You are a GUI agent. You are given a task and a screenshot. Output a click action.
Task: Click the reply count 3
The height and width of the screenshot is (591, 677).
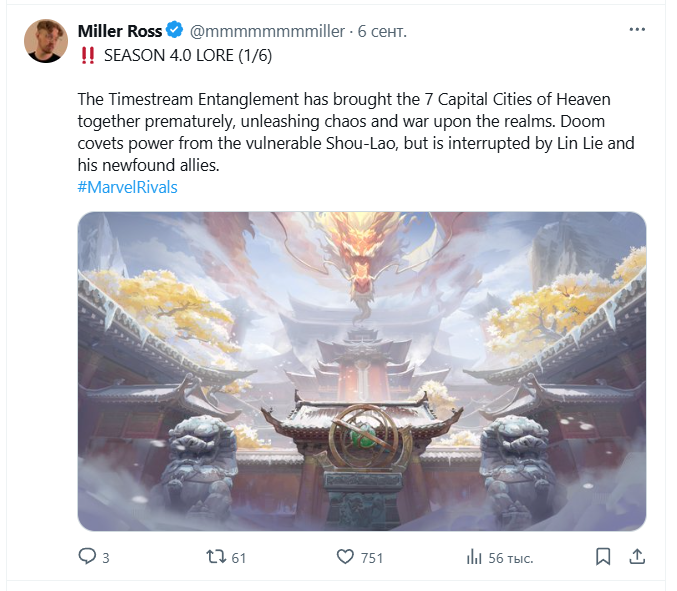[x=106, y=558]
